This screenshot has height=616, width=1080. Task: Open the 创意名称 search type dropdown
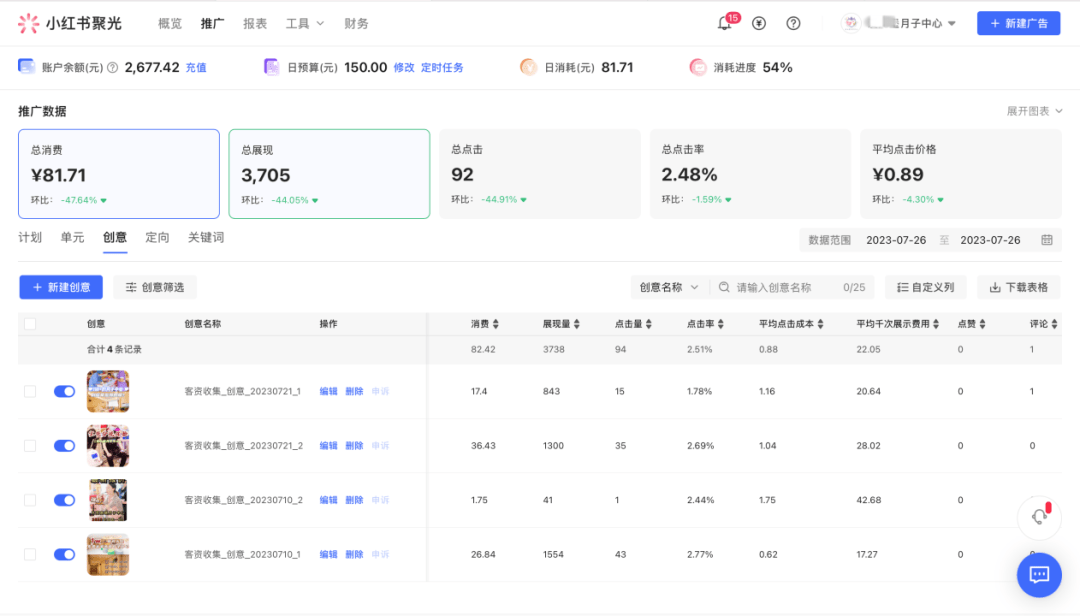pyautogui.click(x=669, y=287)
